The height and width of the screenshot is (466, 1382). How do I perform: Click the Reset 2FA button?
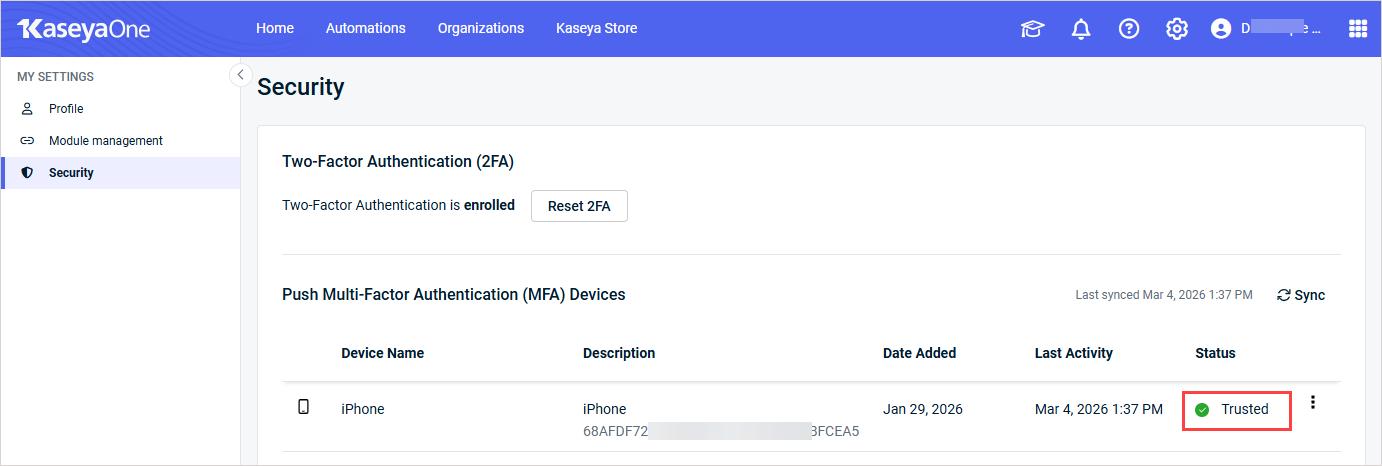[579, 206]
